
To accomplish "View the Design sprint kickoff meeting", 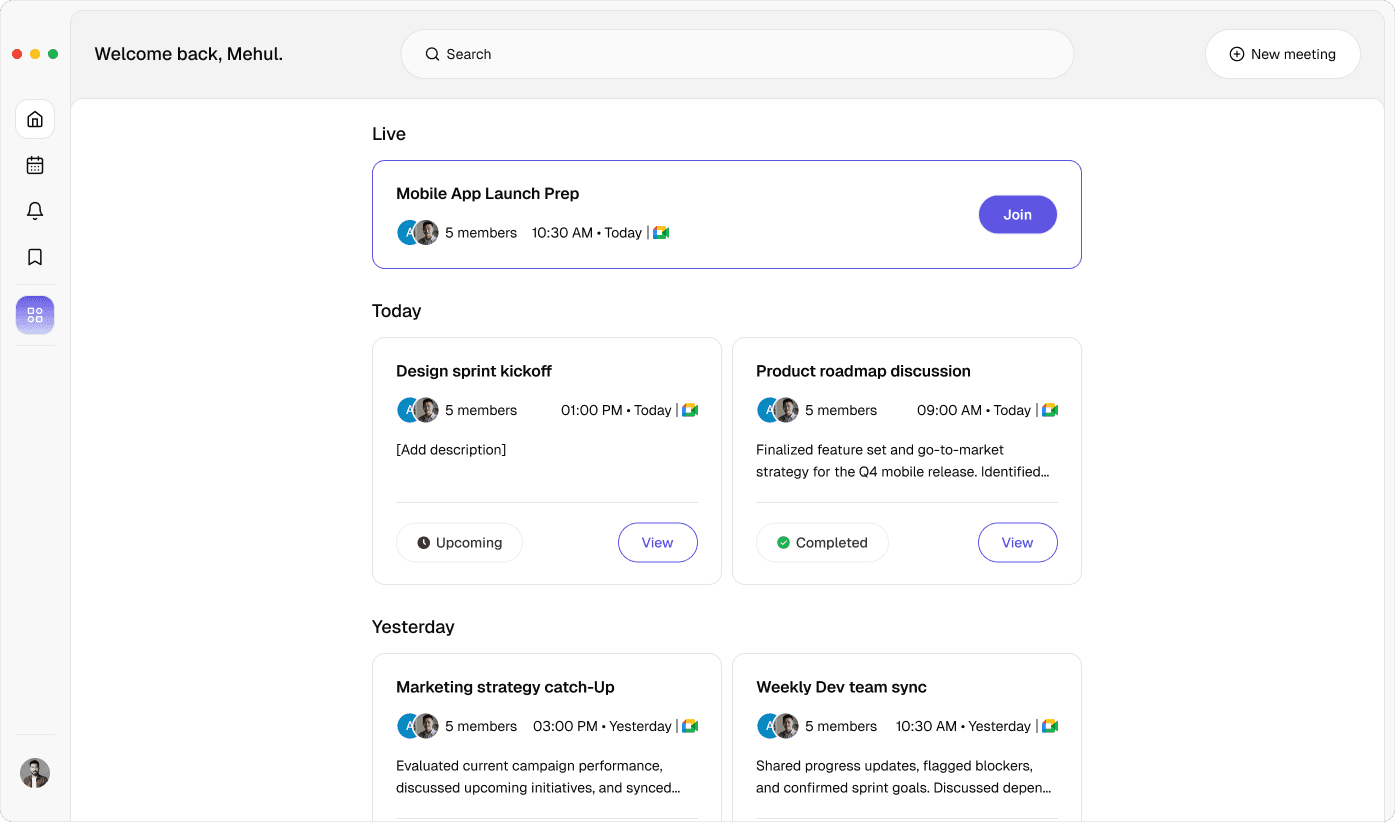I will point(657,543).
